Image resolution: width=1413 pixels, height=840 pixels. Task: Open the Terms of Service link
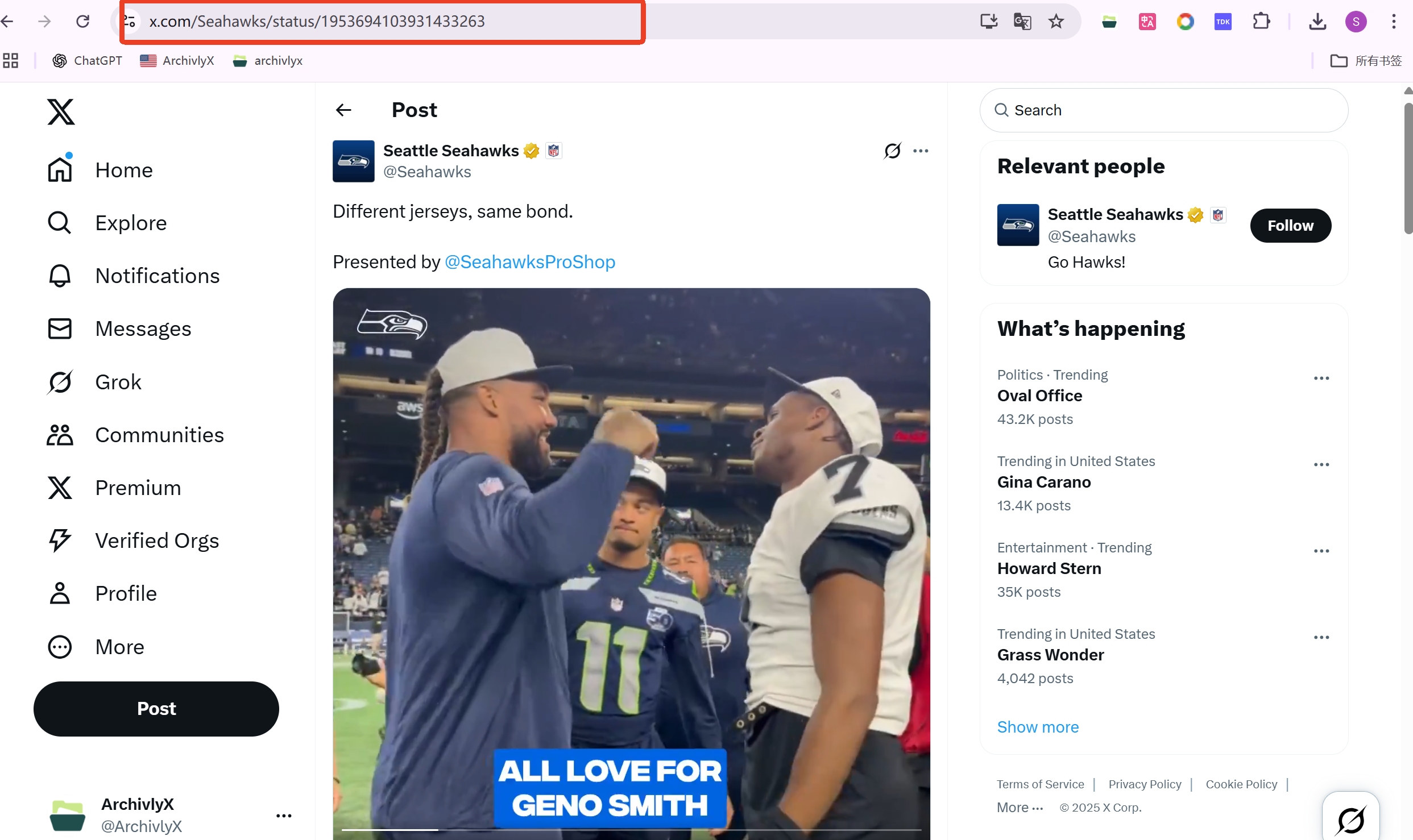coord(1040,784)
